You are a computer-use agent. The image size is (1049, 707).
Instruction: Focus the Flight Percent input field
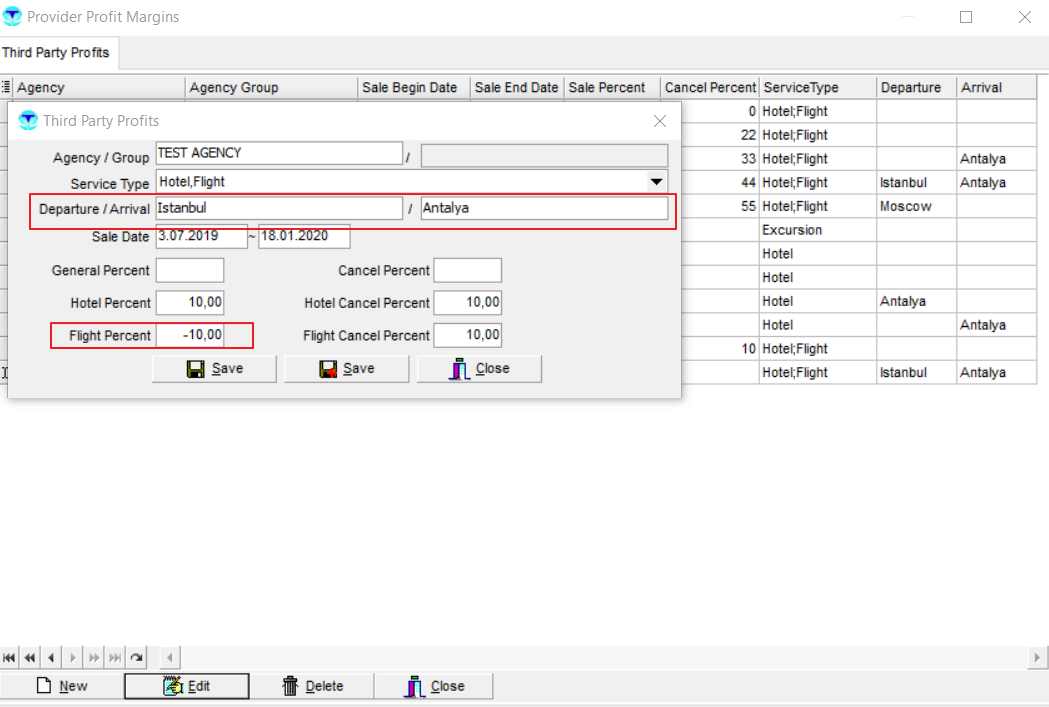click(x=190, y=335)
